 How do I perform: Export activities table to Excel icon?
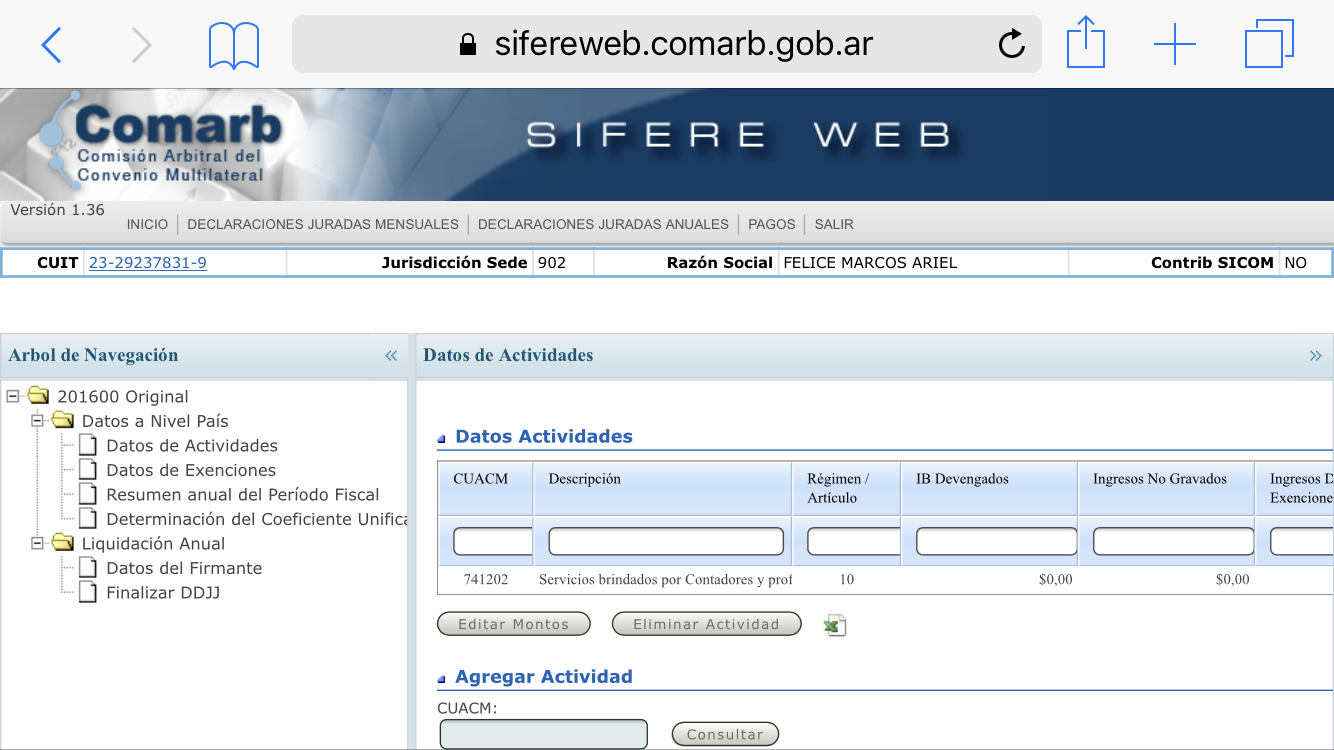click(834, 625)
